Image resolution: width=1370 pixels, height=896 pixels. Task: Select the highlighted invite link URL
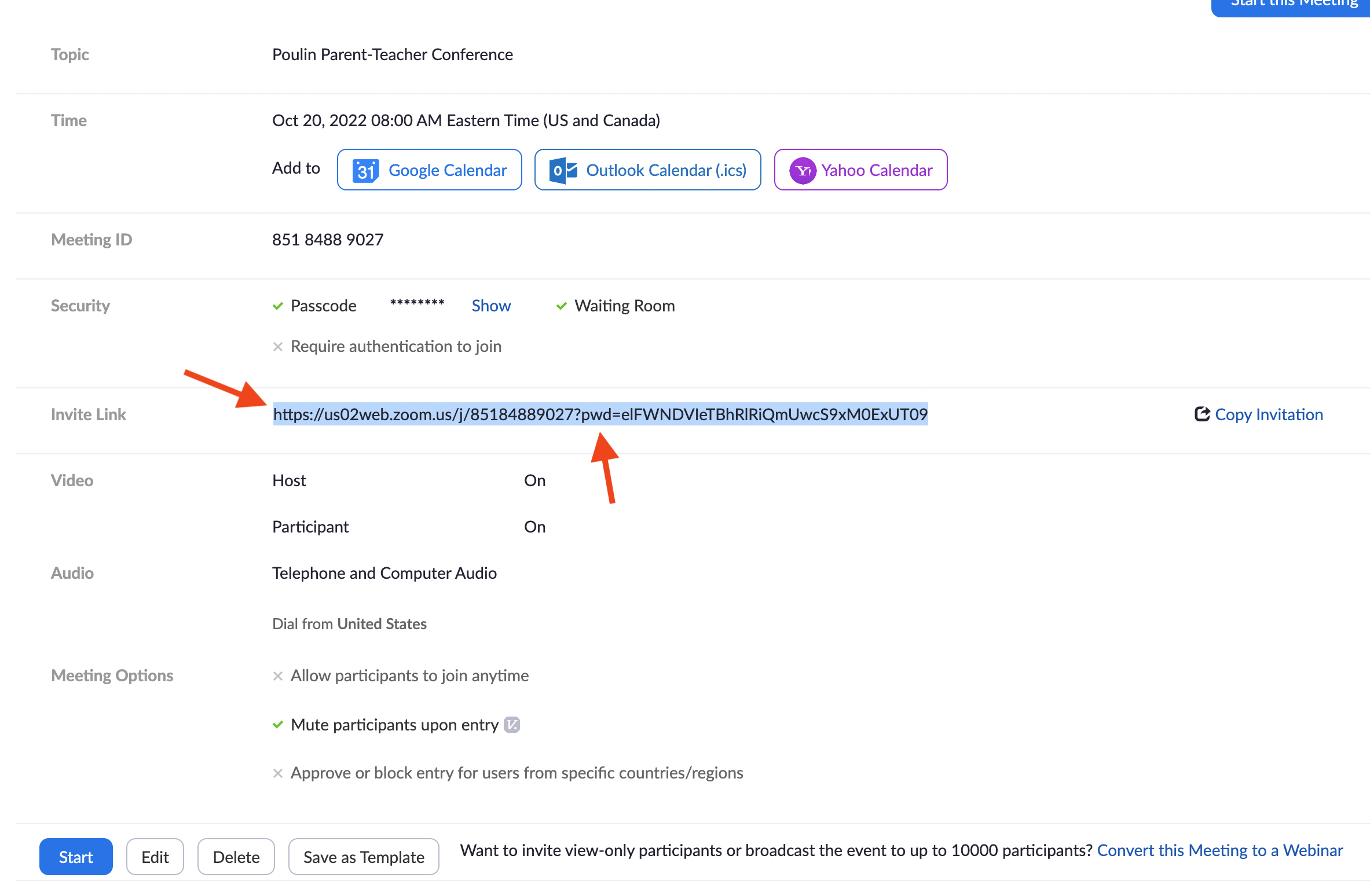tap(600, 414)
